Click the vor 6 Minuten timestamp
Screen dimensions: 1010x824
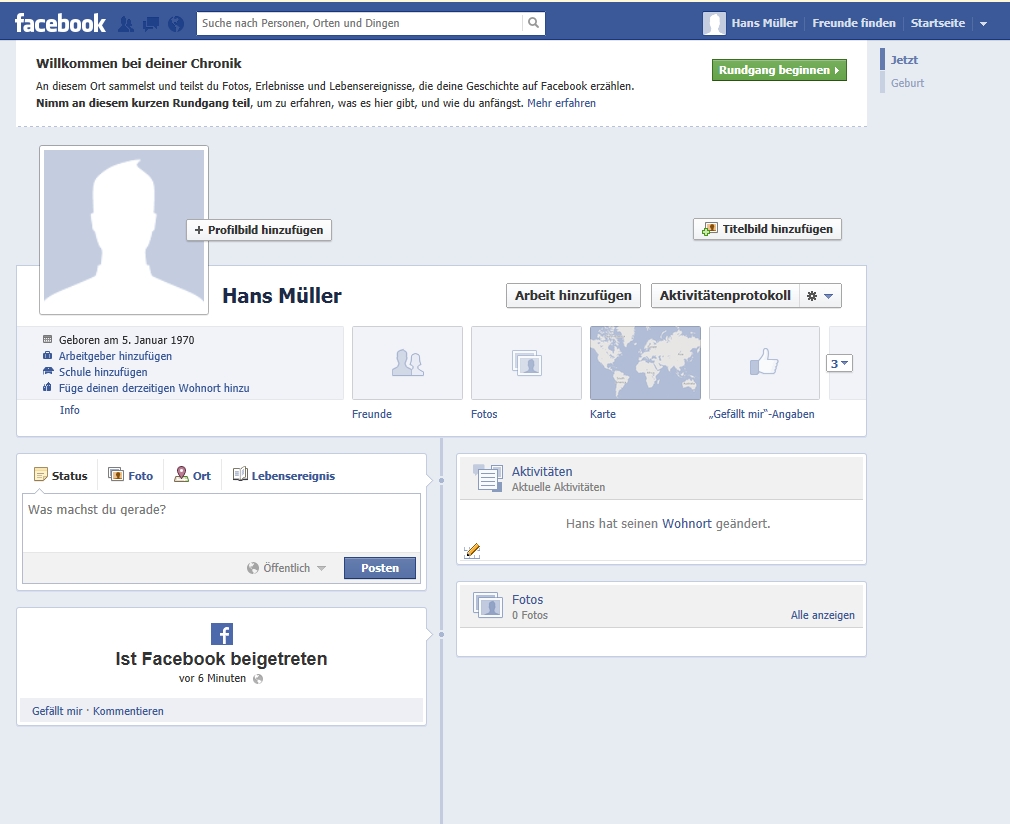(213, 678)
